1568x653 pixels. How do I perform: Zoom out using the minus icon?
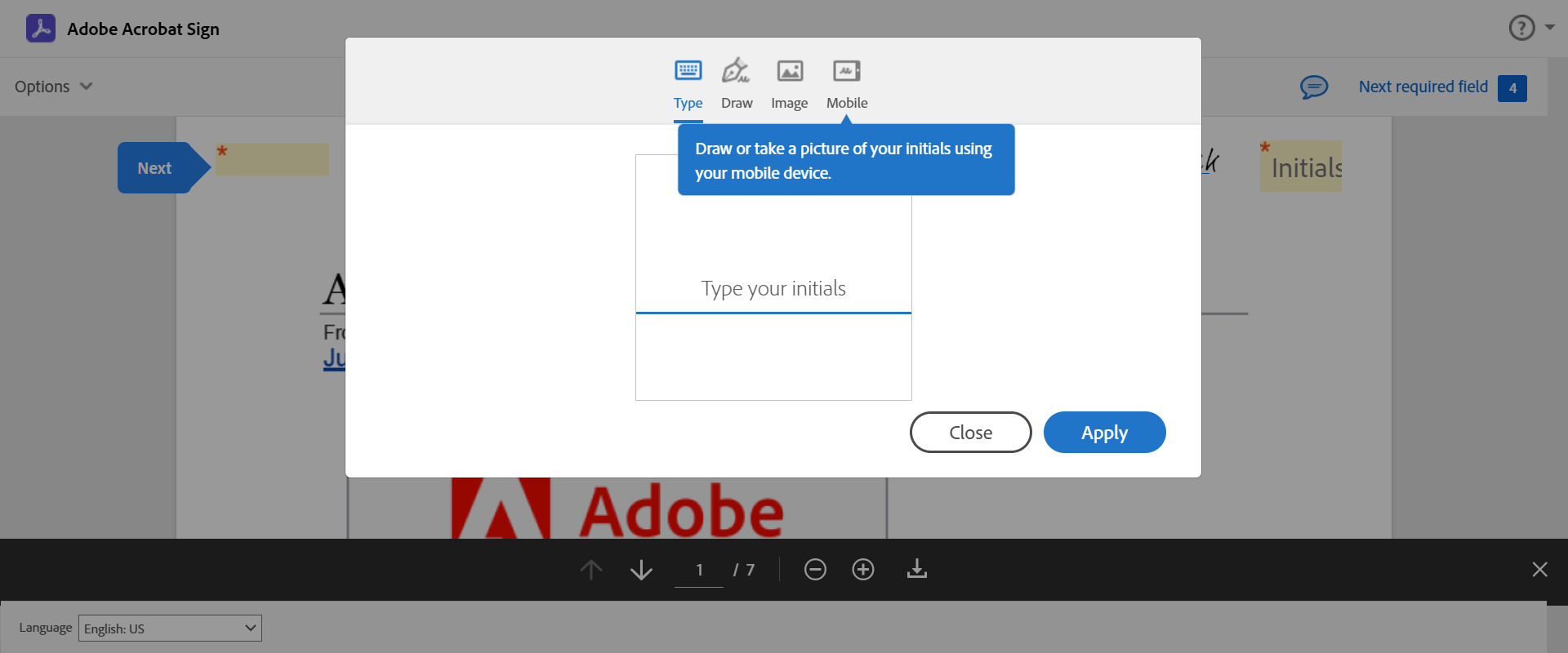tap(815, 569)
